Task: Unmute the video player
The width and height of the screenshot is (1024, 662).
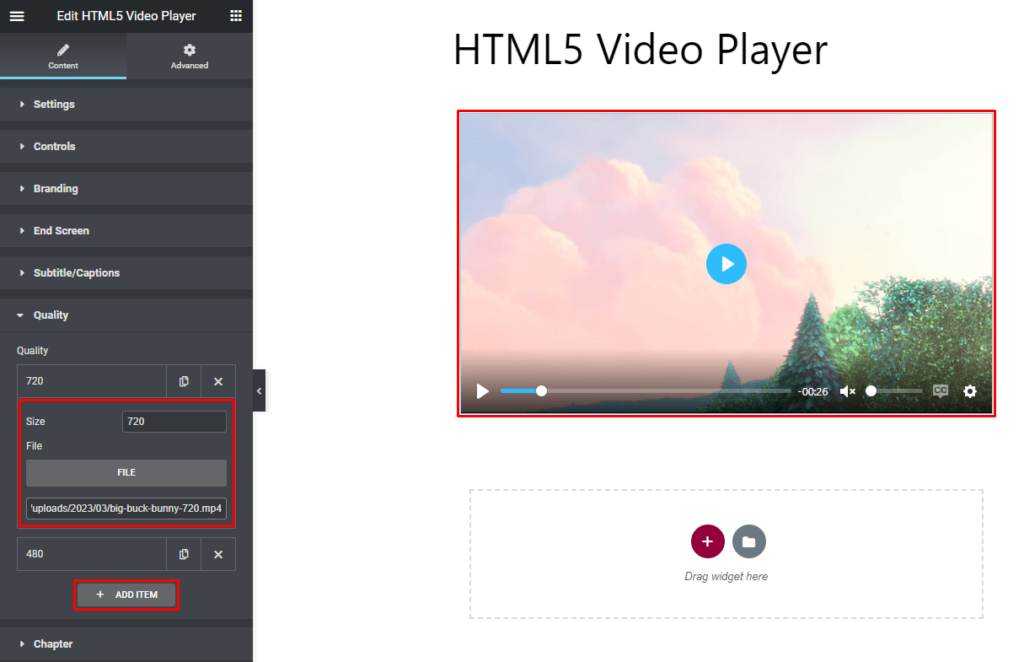Action: coord(847,391)
